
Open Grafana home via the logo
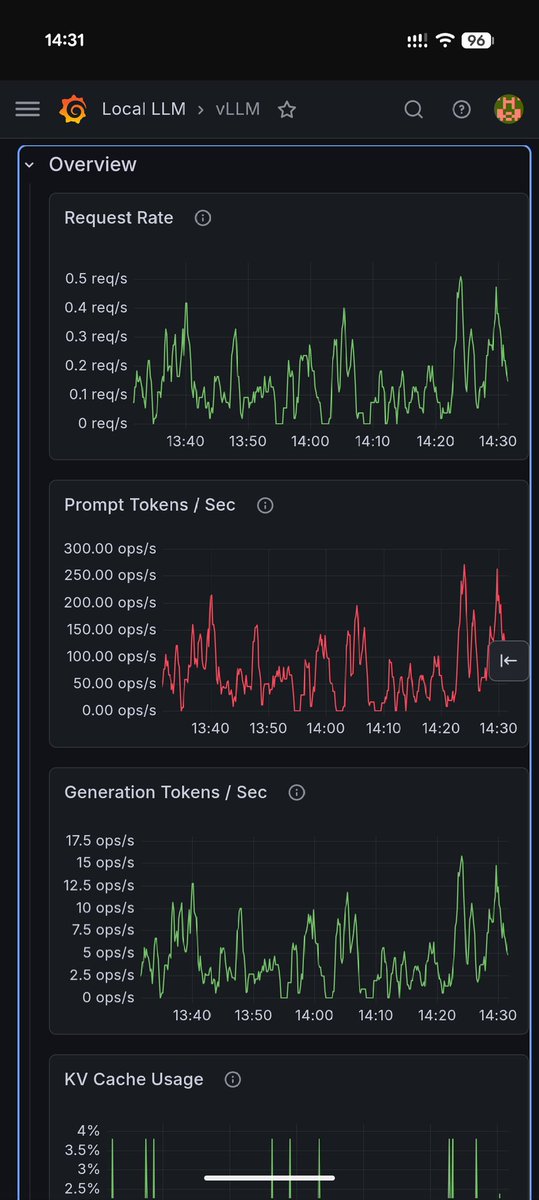coord(72,109)
